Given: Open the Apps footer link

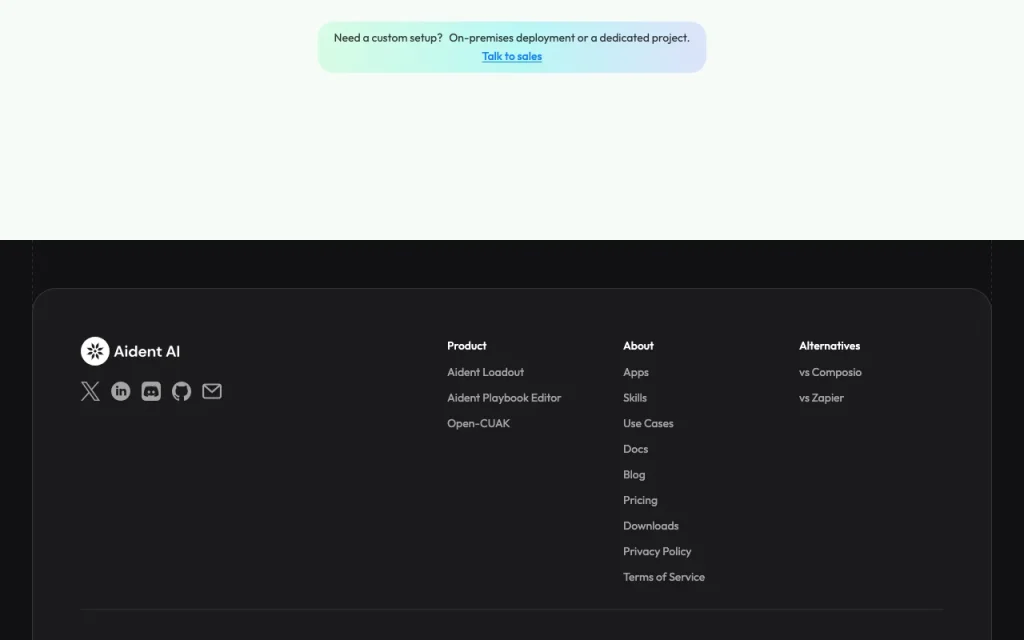Looking at the screenshot, I should (x=635, y=372).
